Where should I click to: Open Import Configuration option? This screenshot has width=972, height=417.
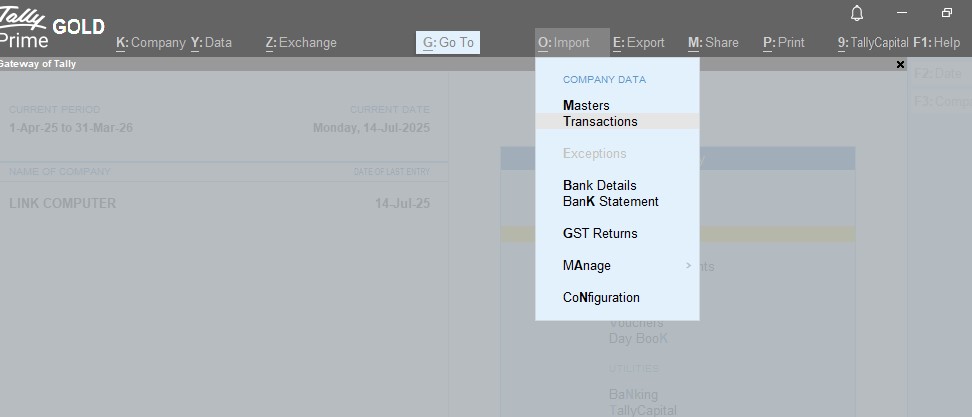pyautogui.click(x=601, y=297)
